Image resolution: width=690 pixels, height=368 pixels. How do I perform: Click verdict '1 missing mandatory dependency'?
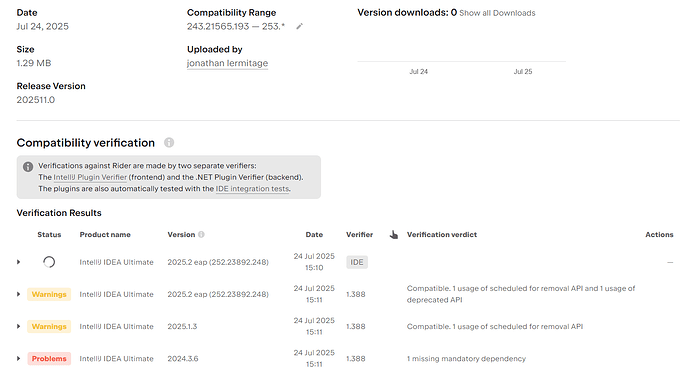(466, 358)
